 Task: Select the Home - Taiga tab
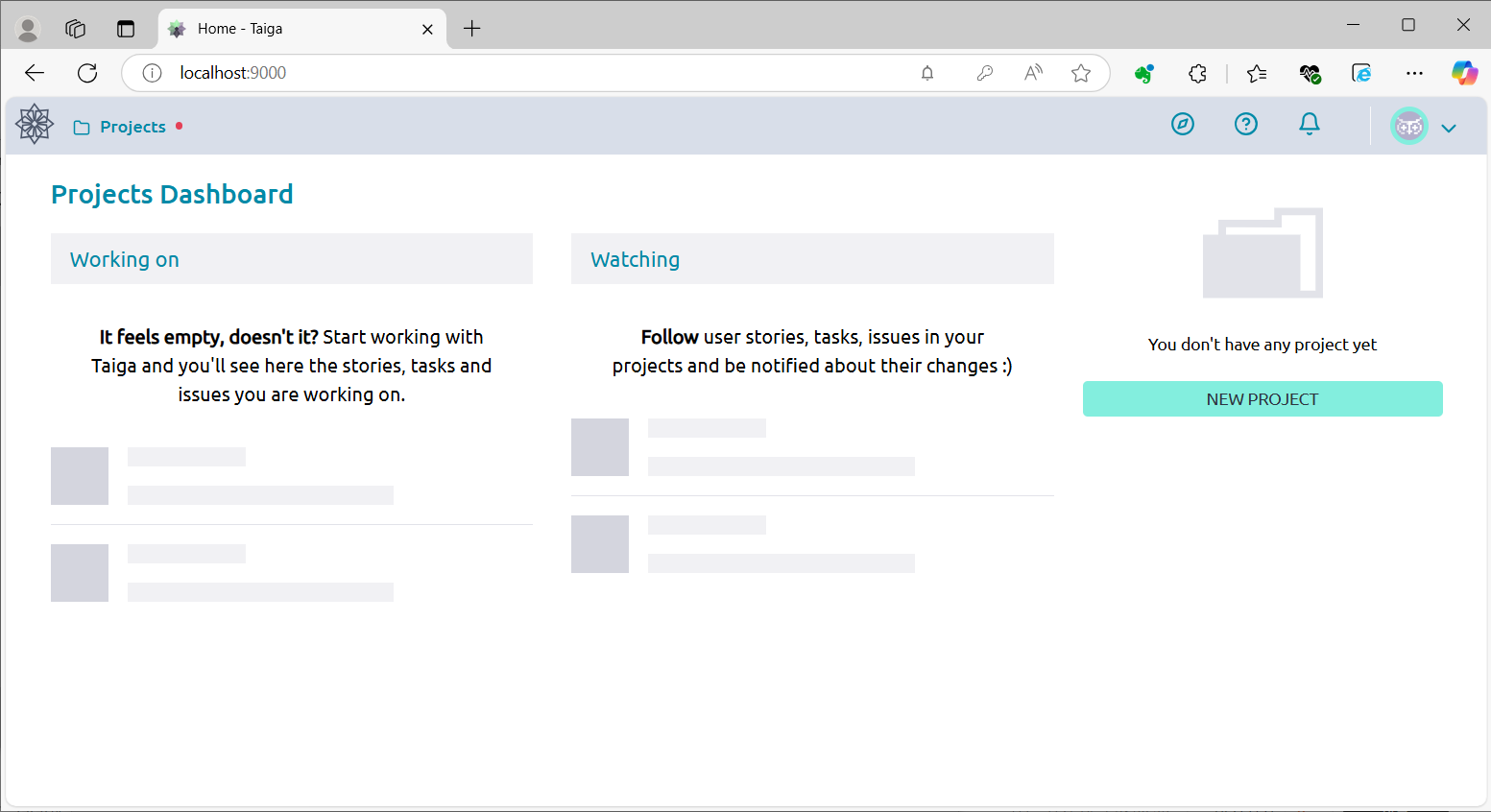pyautogui.click(x=301, y=29)
